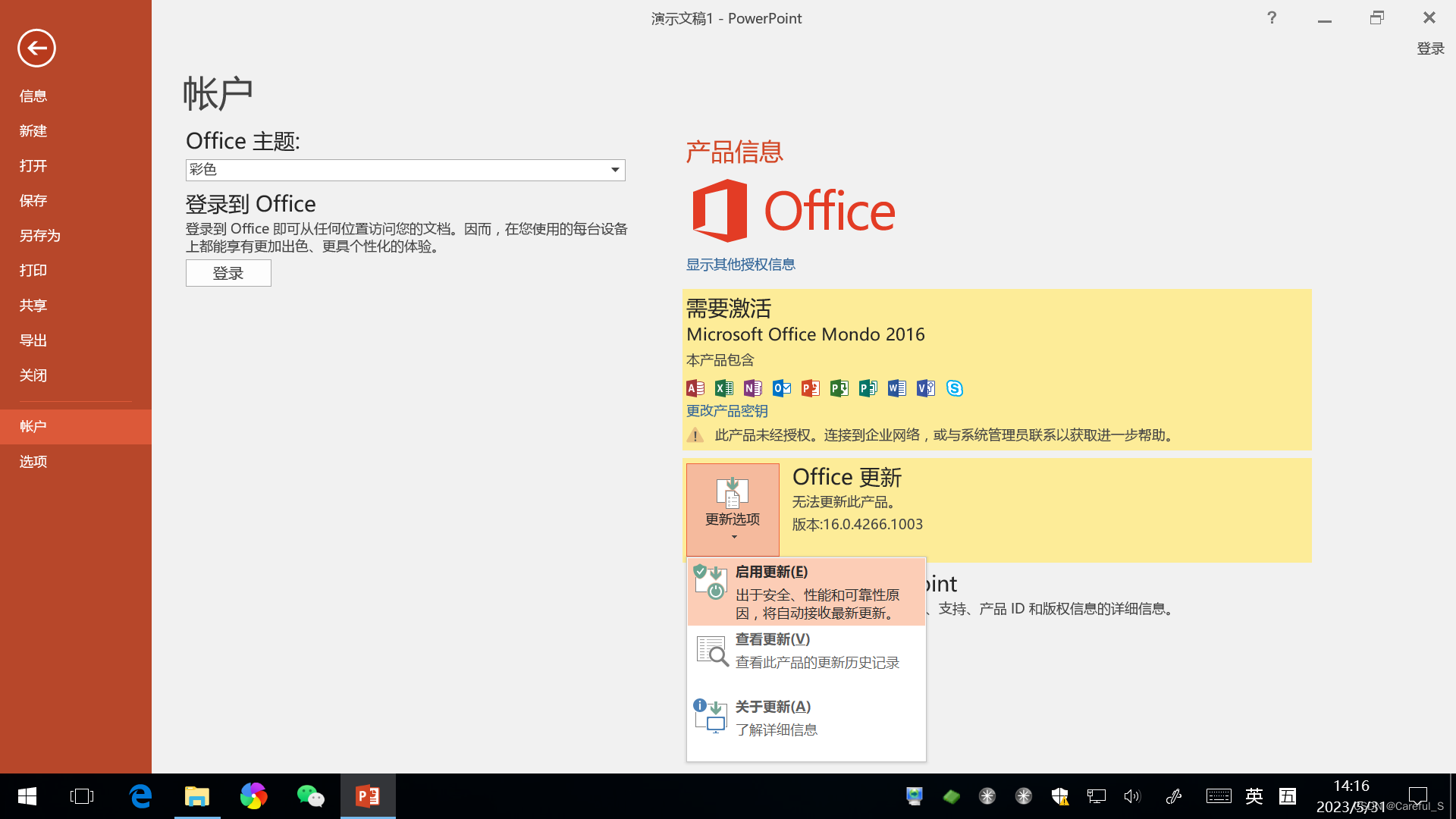Click the back arrow circle icon
This screenshot has width=1456, height=819.
[36, 49]
